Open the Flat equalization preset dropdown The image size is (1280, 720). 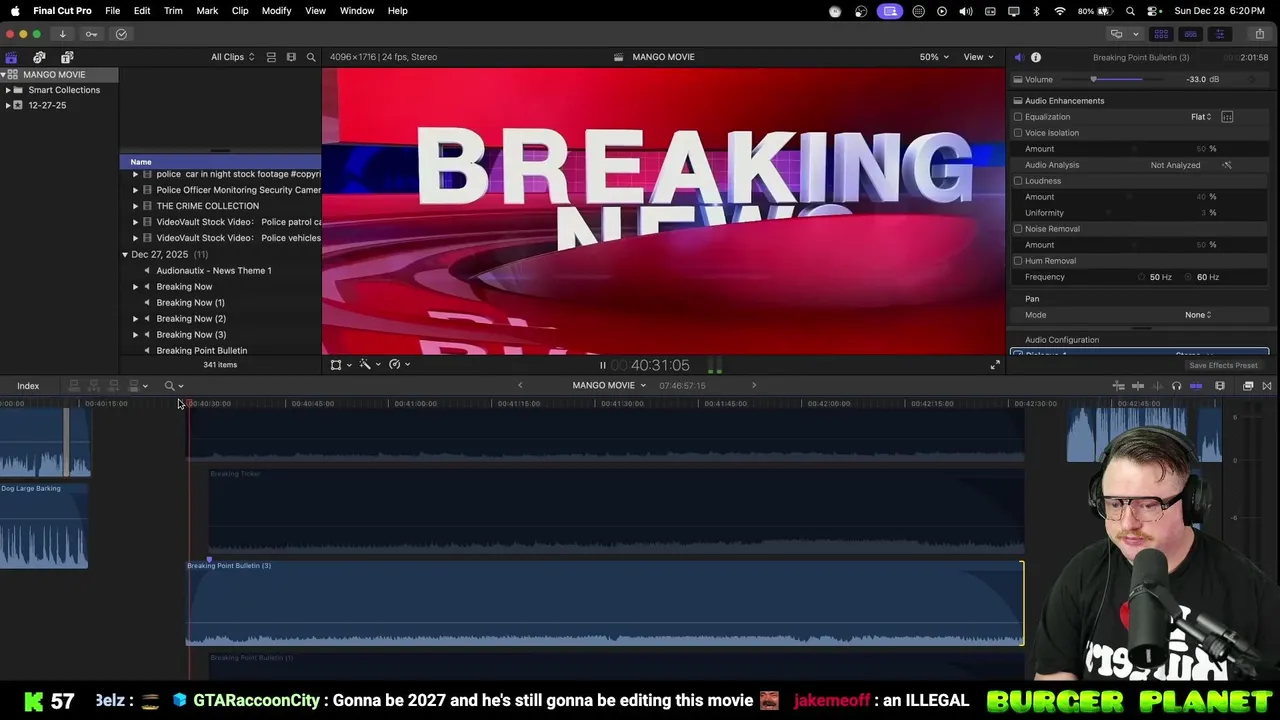click(x=1201, y=117)
